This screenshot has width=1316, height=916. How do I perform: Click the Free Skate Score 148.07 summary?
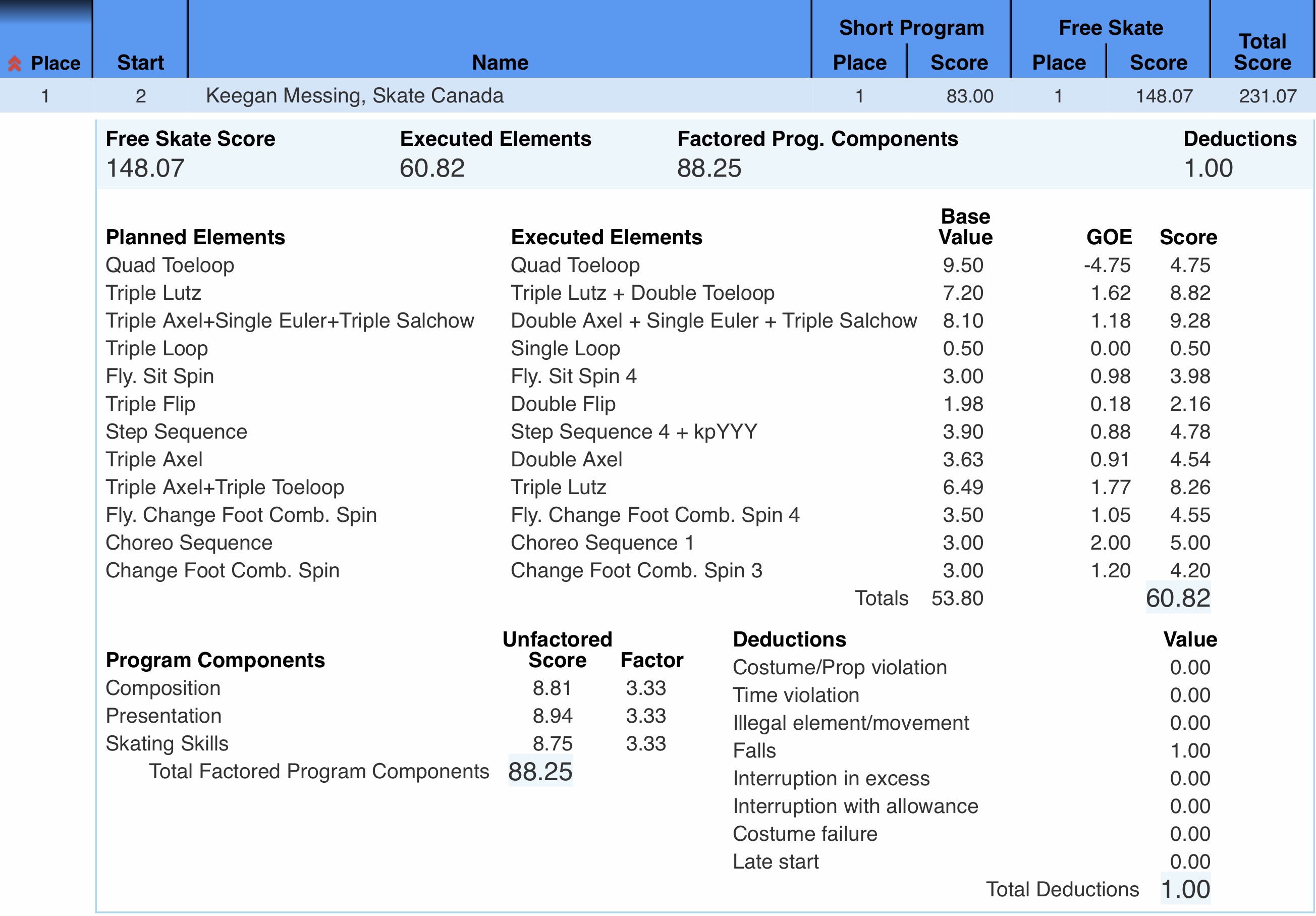[x=146, y=168]
